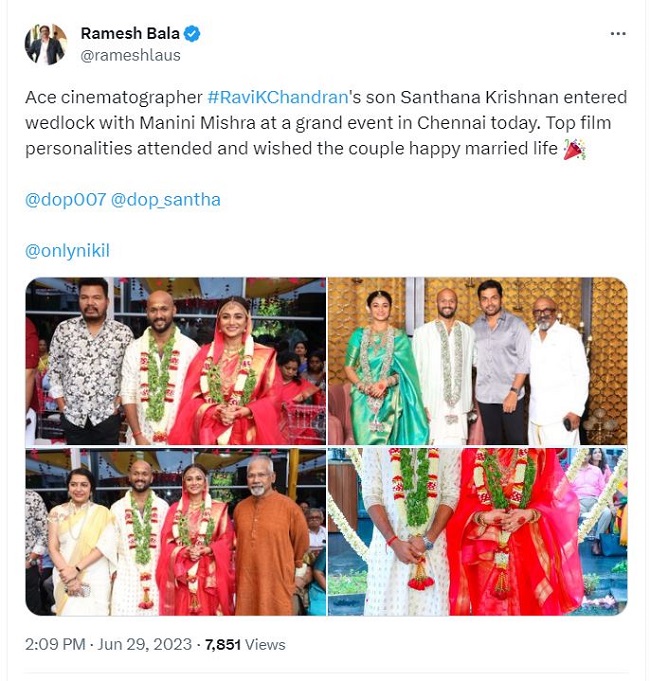
Task: View the bottom-left orange kurta photo
Action: [175, 532]
